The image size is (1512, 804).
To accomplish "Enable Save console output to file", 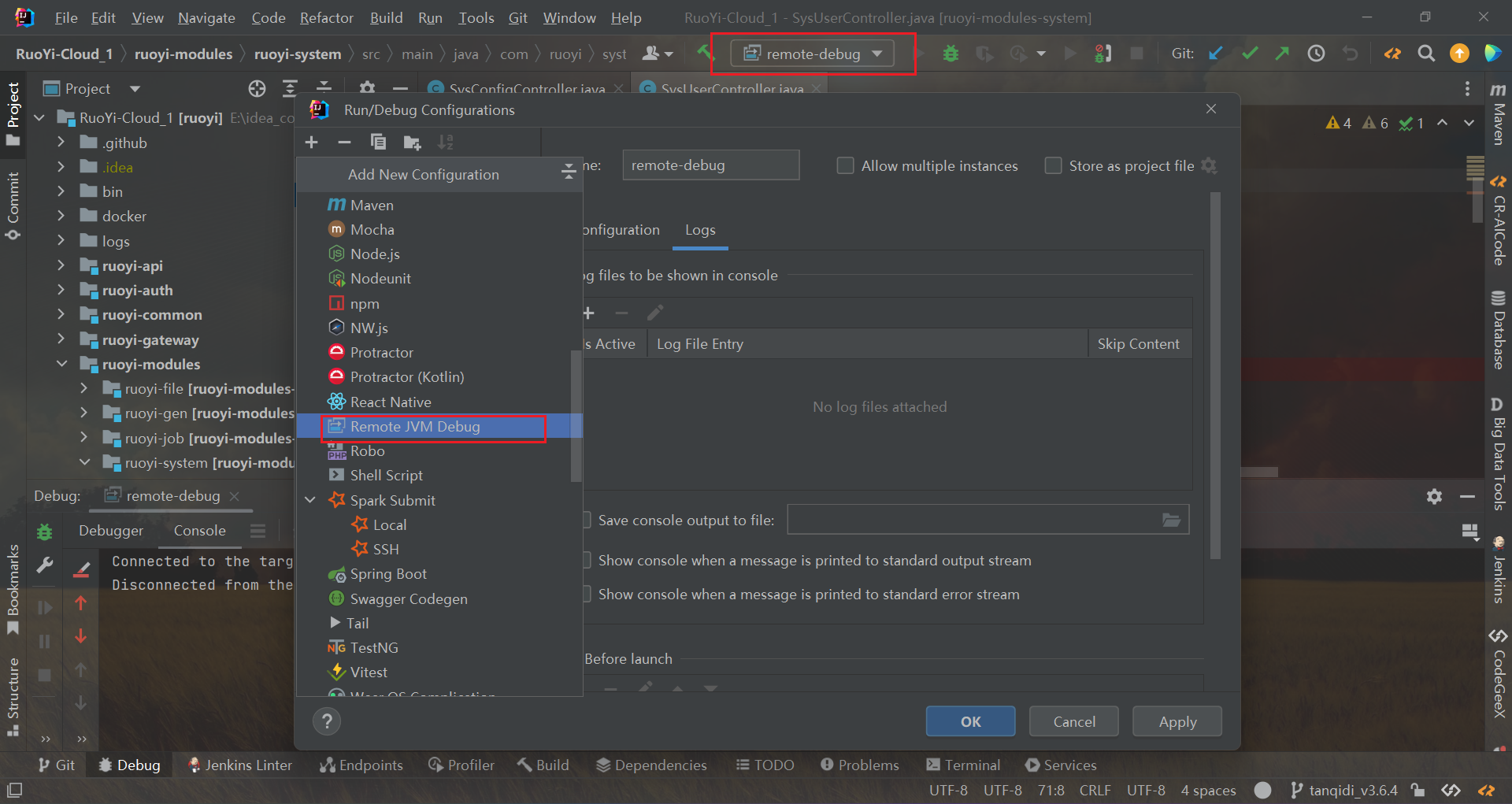I will pos(586,520).
